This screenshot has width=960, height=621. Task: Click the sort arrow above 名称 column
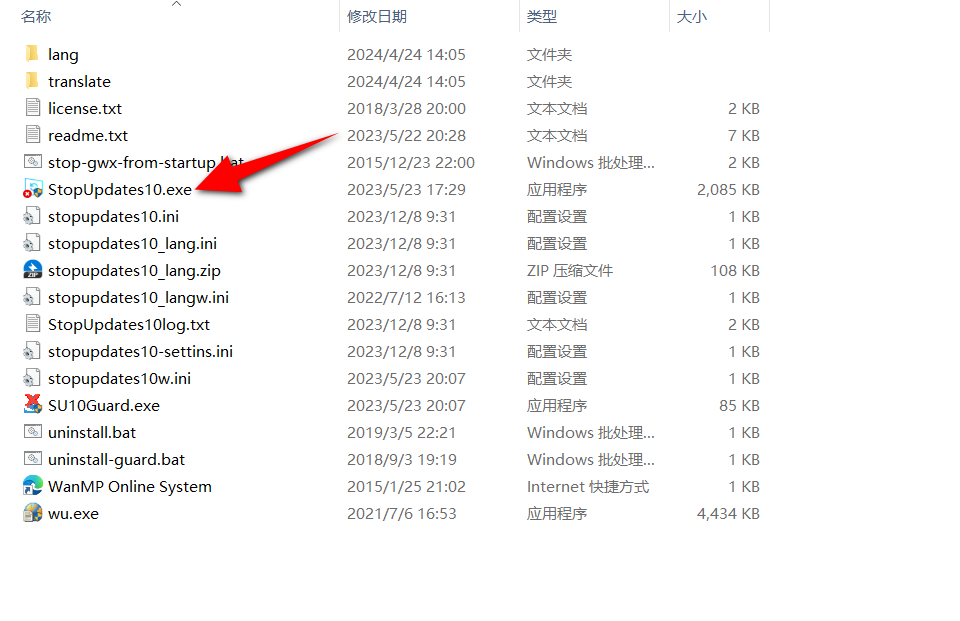[x=176, y=4]
